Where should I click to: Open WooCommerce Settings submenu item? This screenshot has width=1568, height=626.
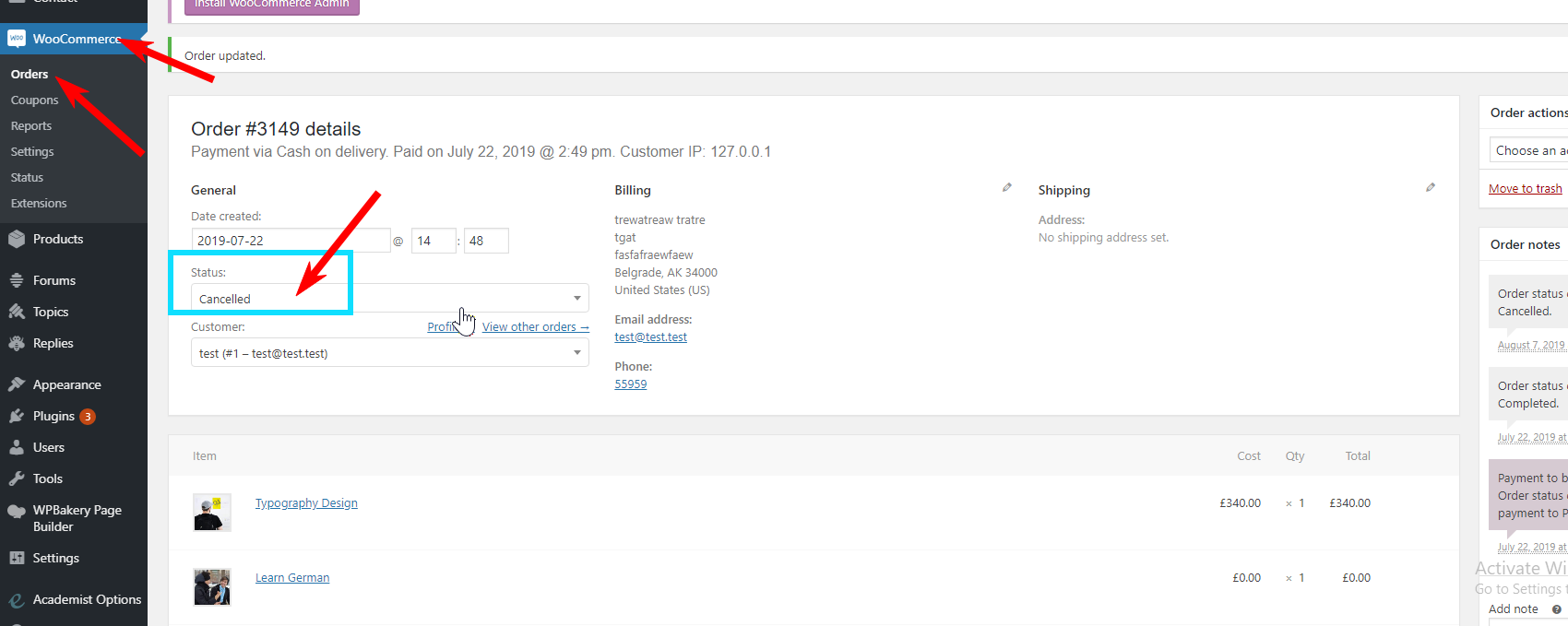pyautogui.click(x=32, y=151)
